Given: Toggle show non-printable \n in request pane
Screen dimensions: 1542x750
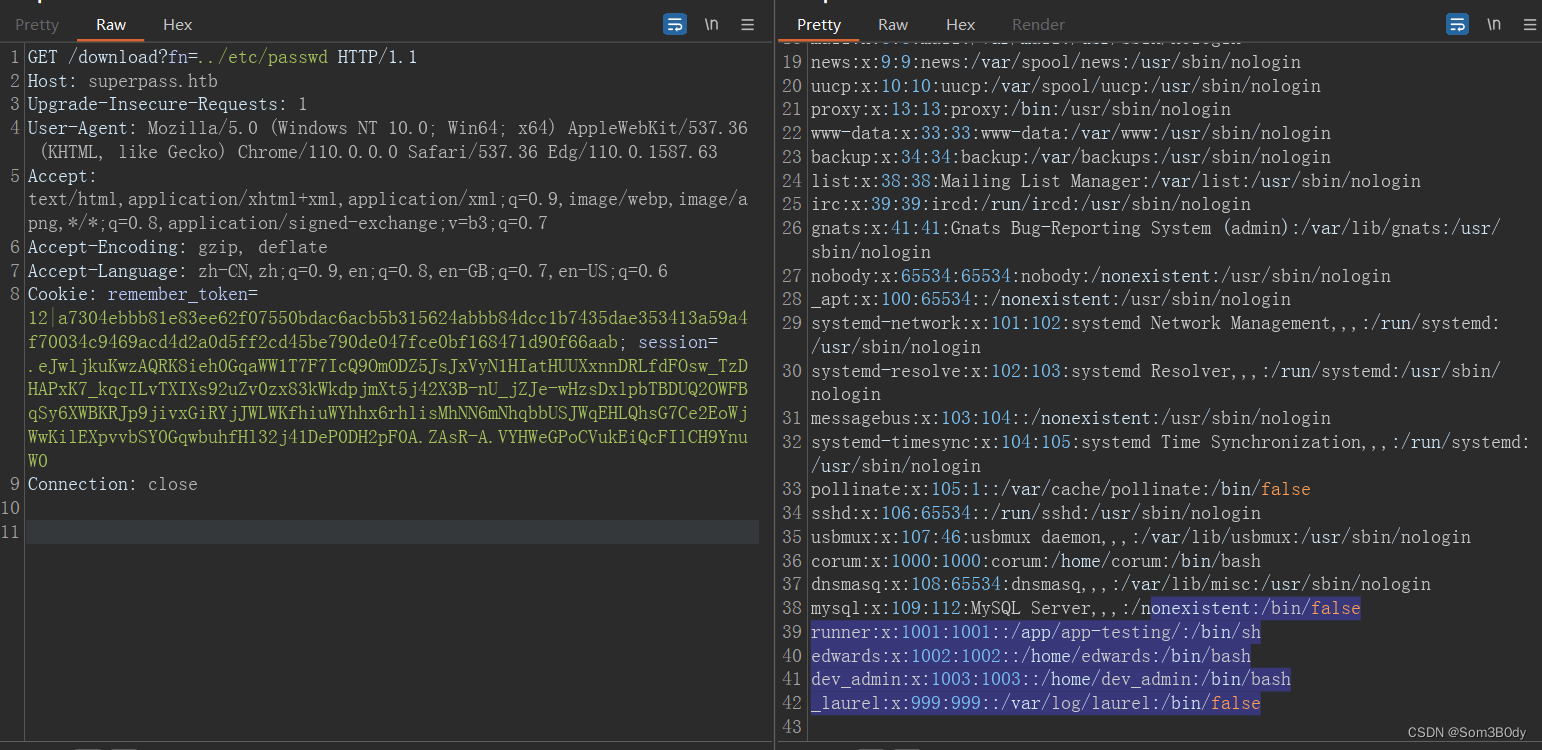Looking at the screenshot, I should click(711, 24).
